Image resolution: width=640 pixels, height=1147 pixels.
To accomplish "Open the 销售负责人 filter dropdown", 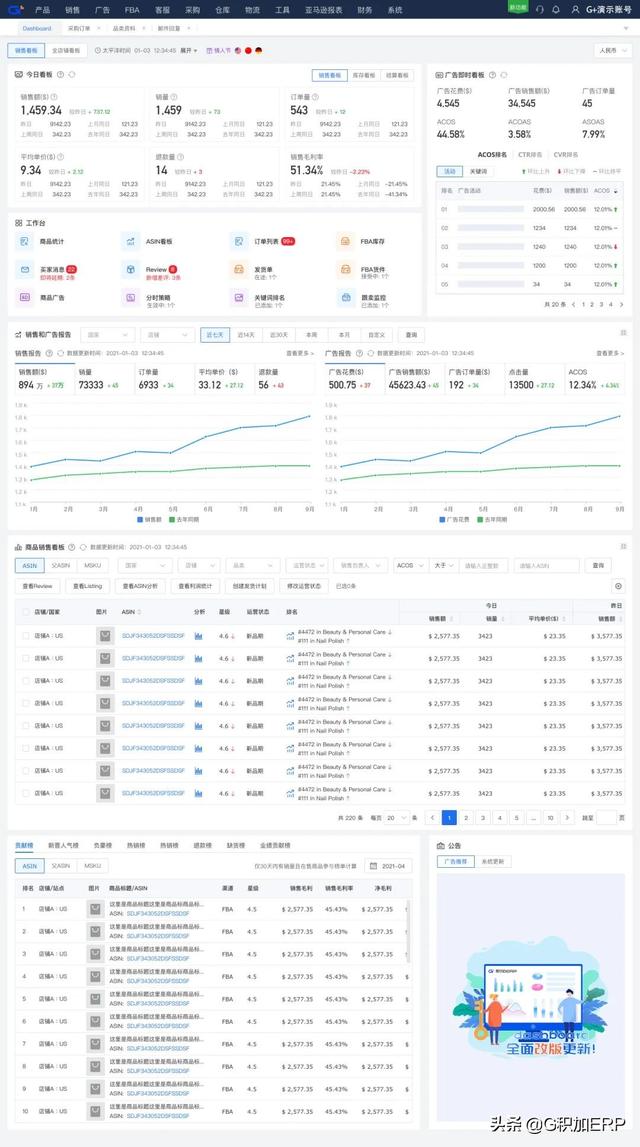I will (361, 565).
